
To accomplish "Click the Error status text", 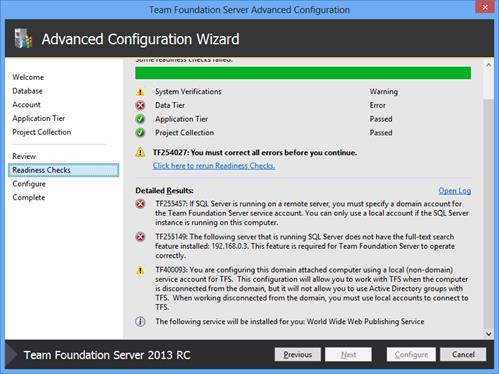I will (x=377, y=105).
